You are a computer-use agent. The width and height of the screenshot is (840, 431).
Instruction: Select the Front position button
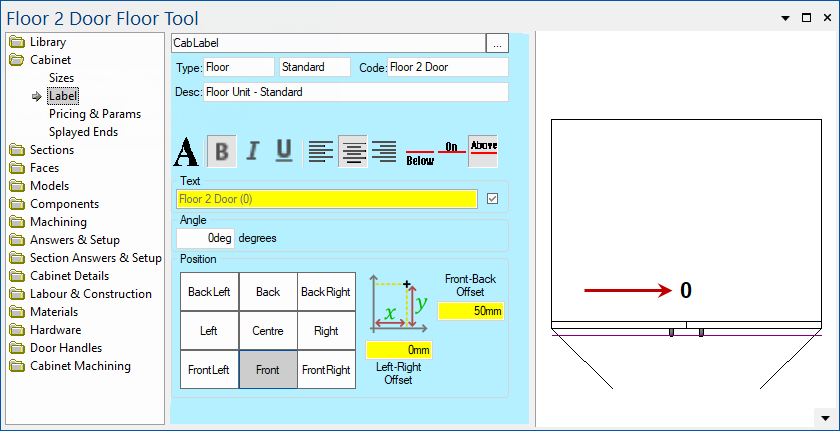point(268,369)
